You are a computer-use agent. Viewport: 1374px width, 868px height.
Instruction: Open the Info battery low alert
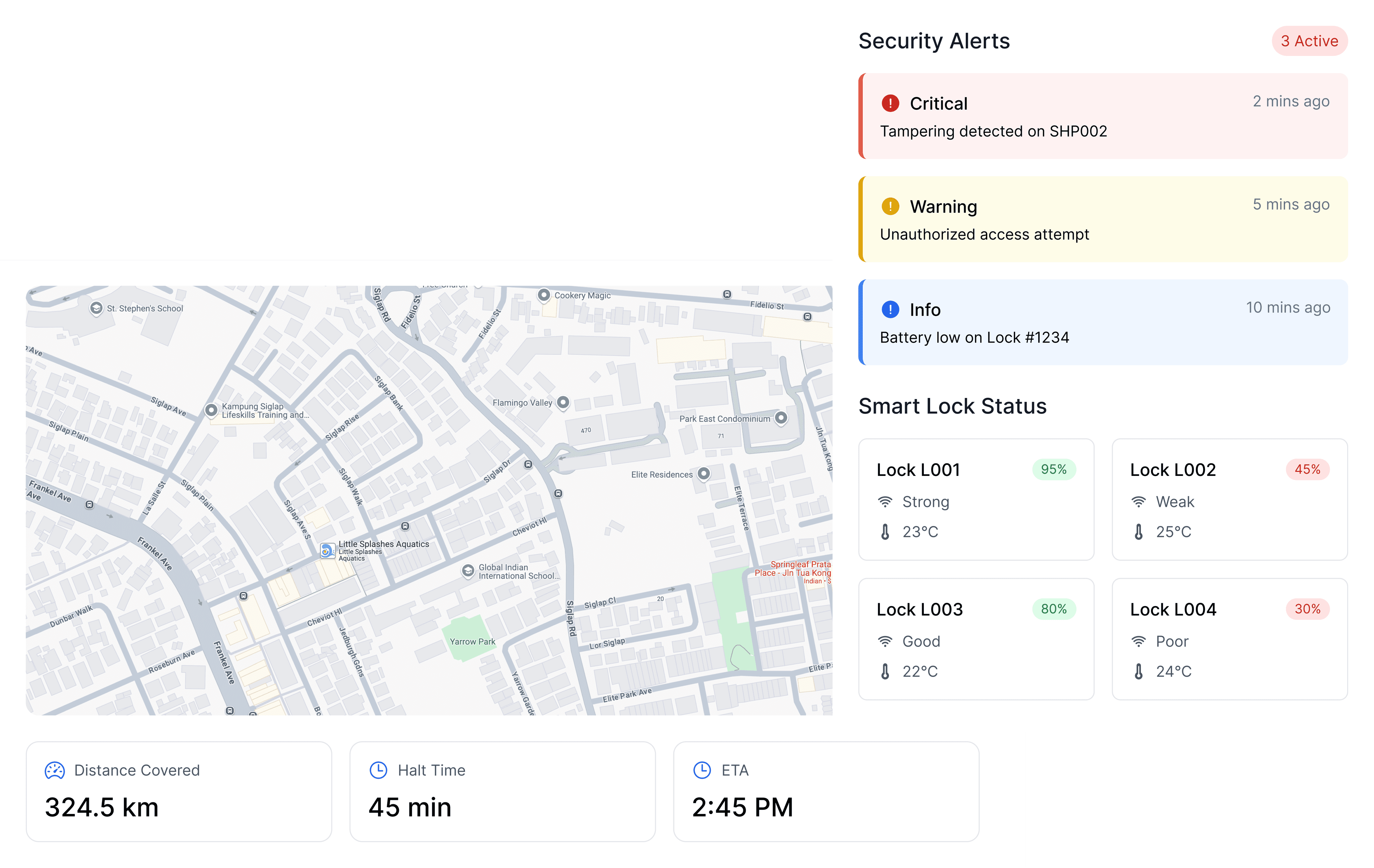(x=1103, y=322)
